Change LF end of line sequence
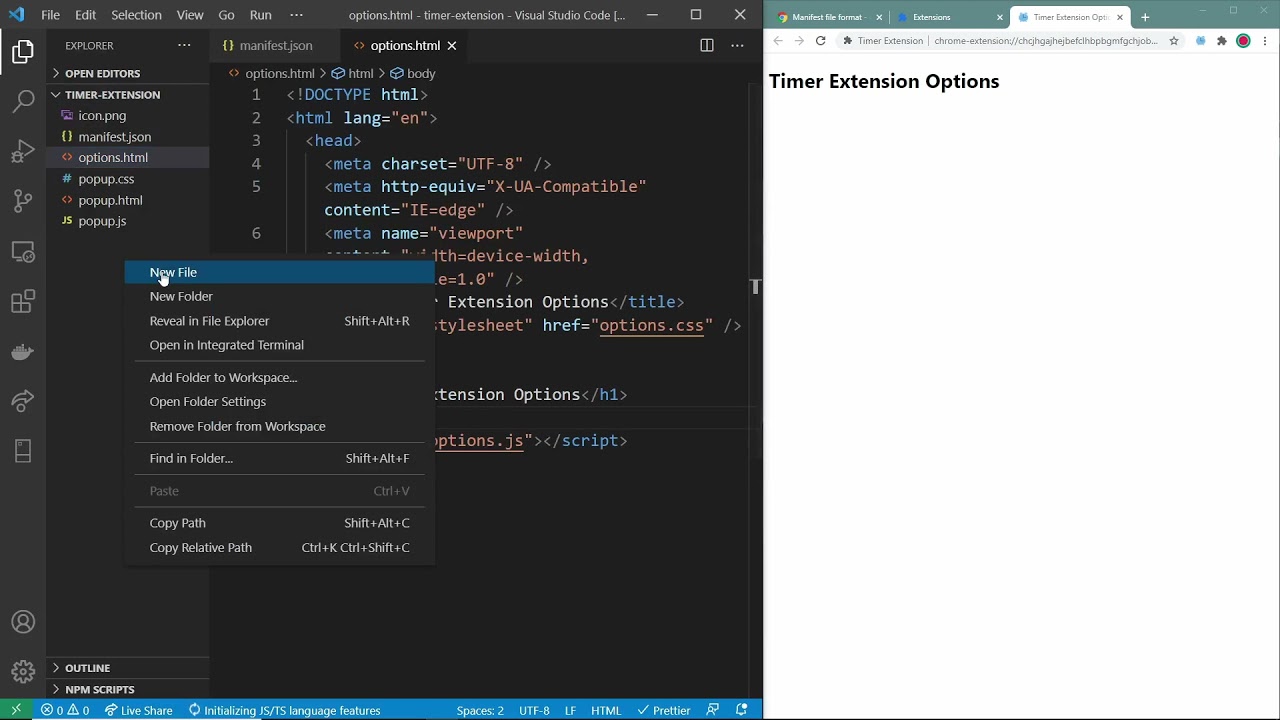Image resolution: width=1280 pixels, height=720 pixels. [x=570, y=710]
